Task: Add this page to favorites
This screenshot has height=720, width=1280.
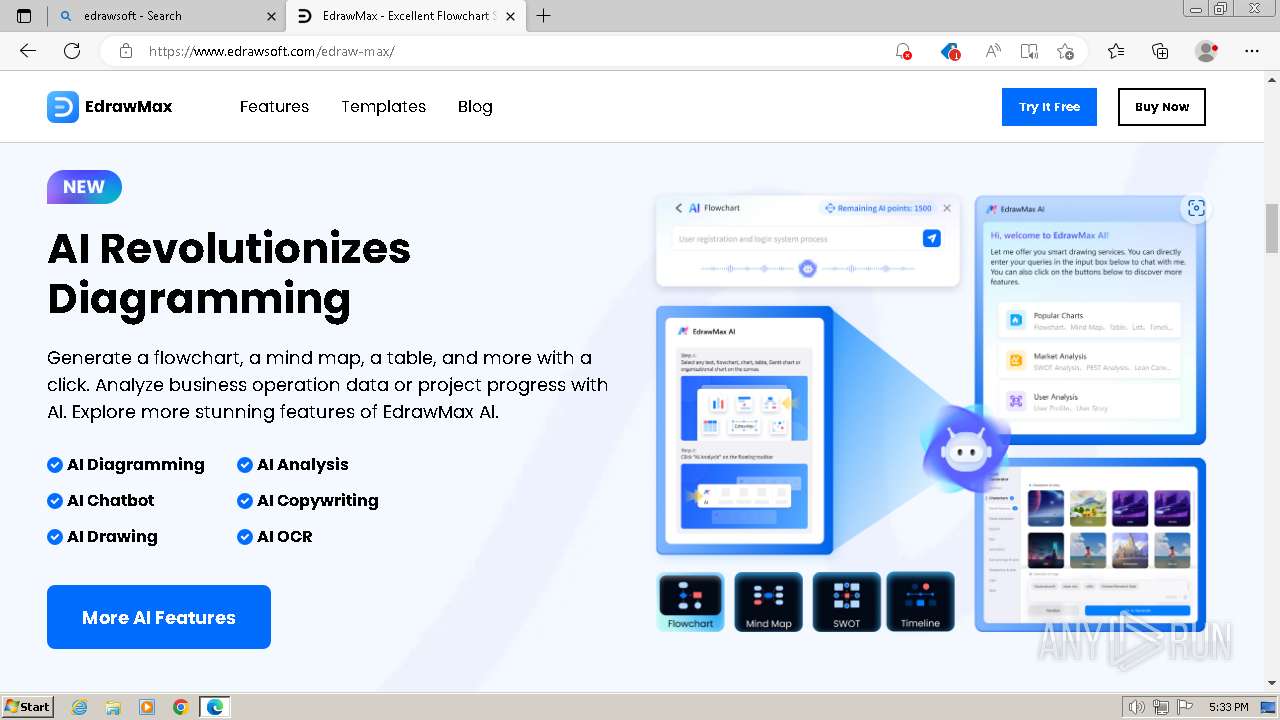Action: pyautogui.click(x=1066, y=51)
